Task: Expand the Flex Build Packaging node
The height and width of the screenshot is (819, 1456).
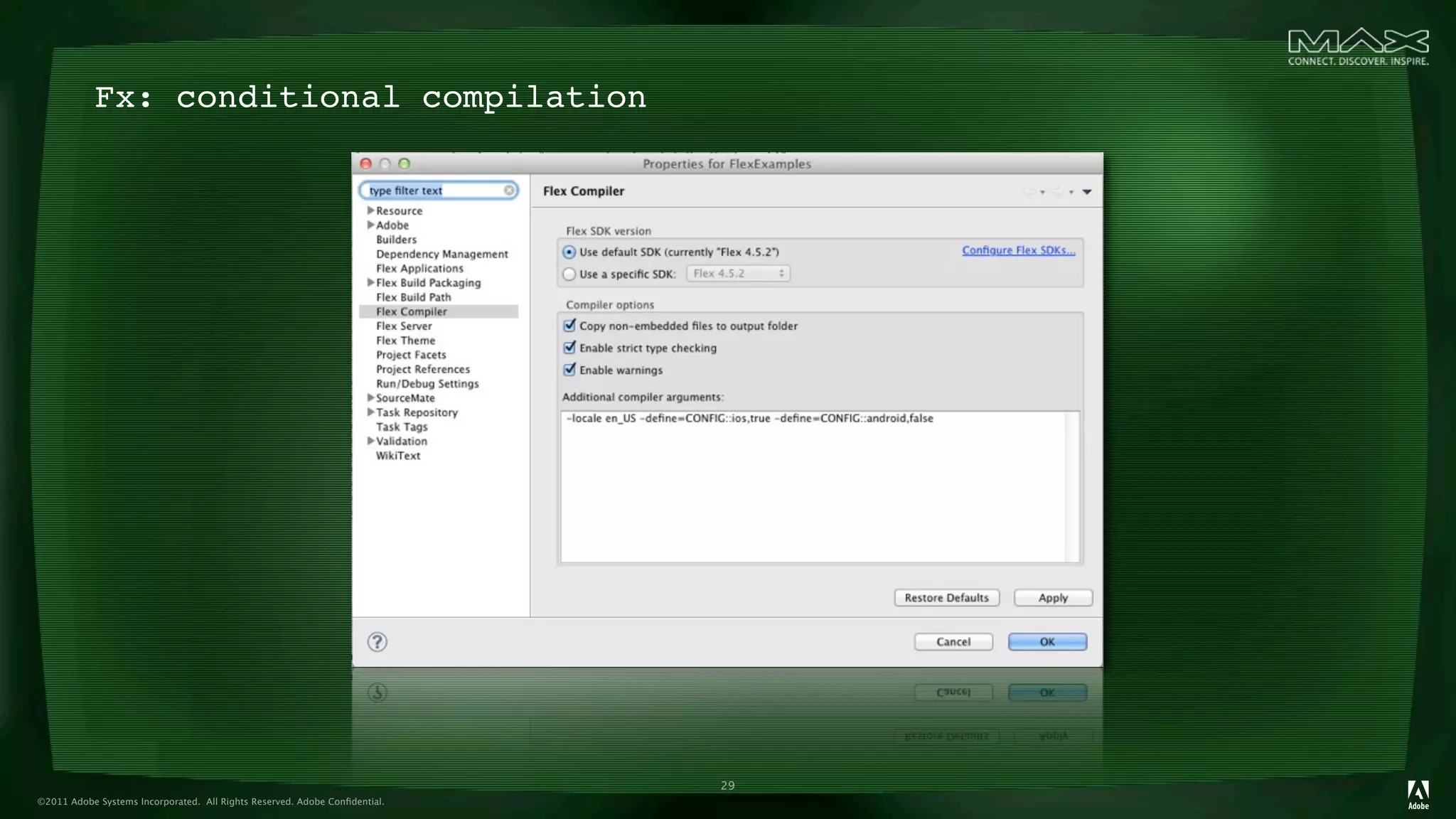Action: [x=370, y=282]
